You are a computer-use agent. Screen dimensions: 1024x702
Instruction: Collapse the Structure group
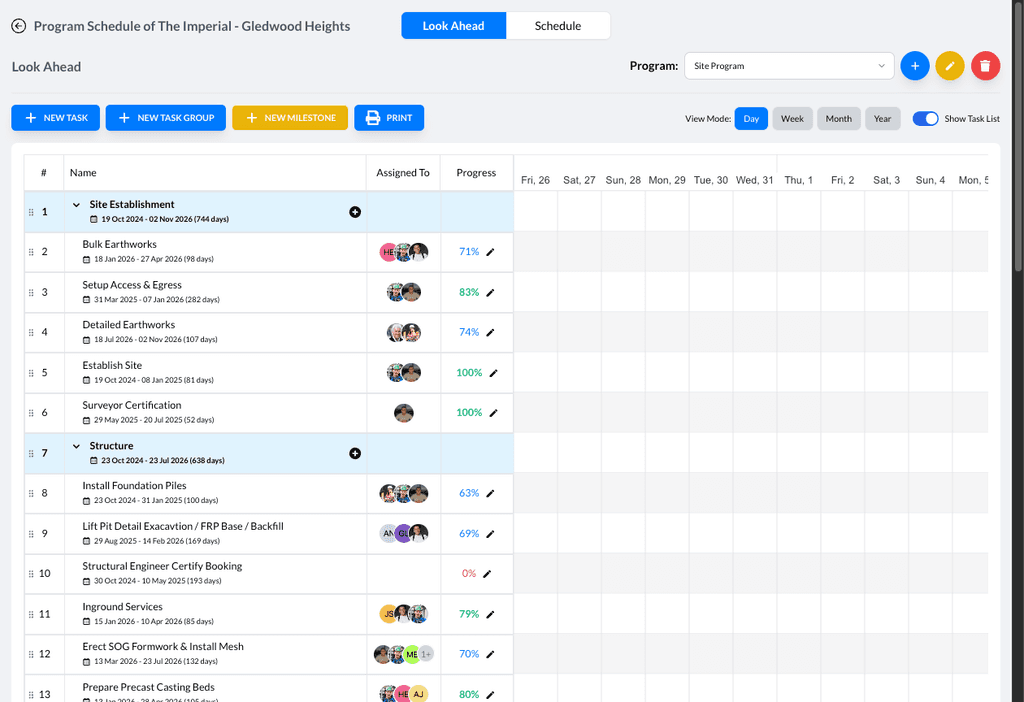click(76, 446)
